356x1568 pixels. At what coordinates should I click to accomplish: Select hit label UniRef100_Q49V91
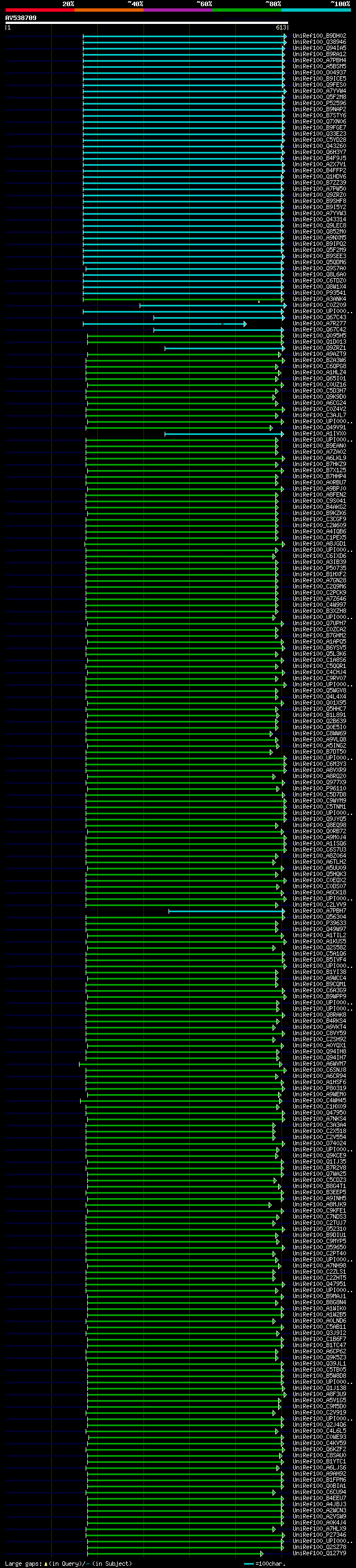pyautogui.click(x=319, y=427)
